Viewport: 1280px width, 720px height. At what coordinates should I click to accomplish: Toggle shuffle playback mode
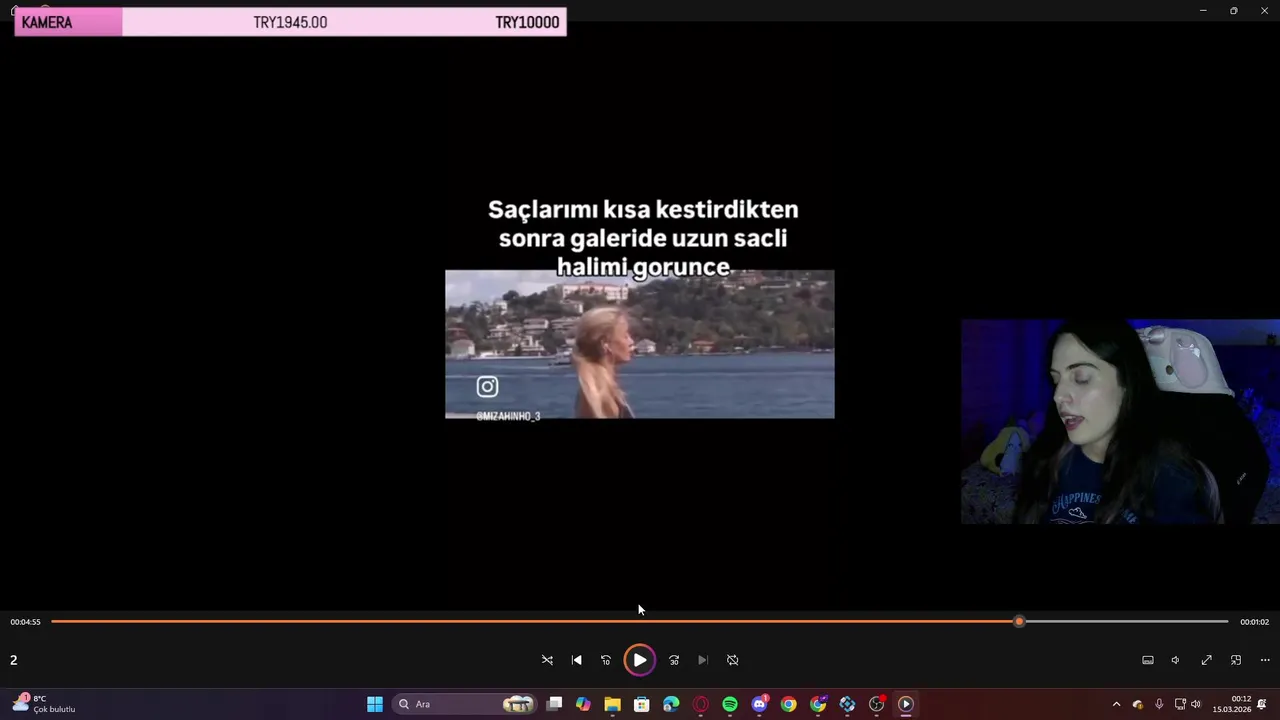(x=547, y=660)
